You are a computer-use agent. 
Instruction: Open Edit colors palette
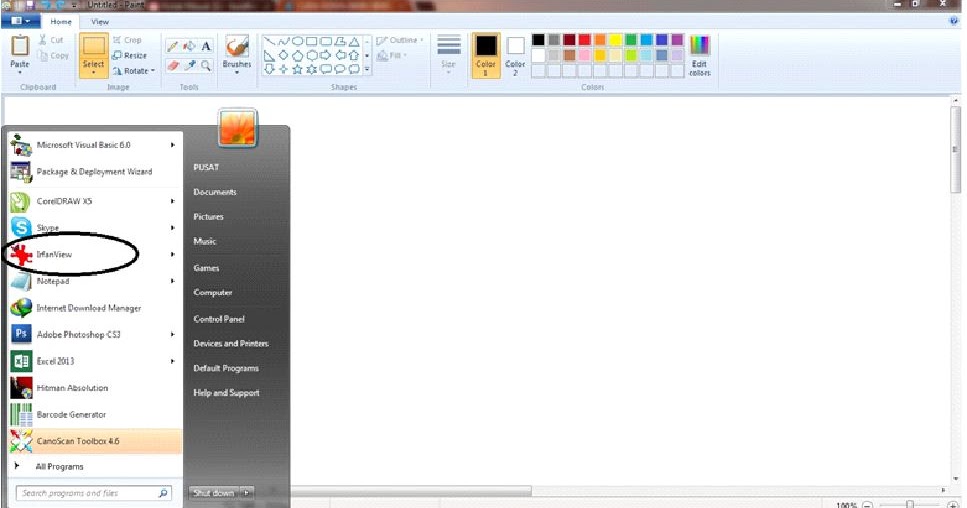click(x=699, y=55)
